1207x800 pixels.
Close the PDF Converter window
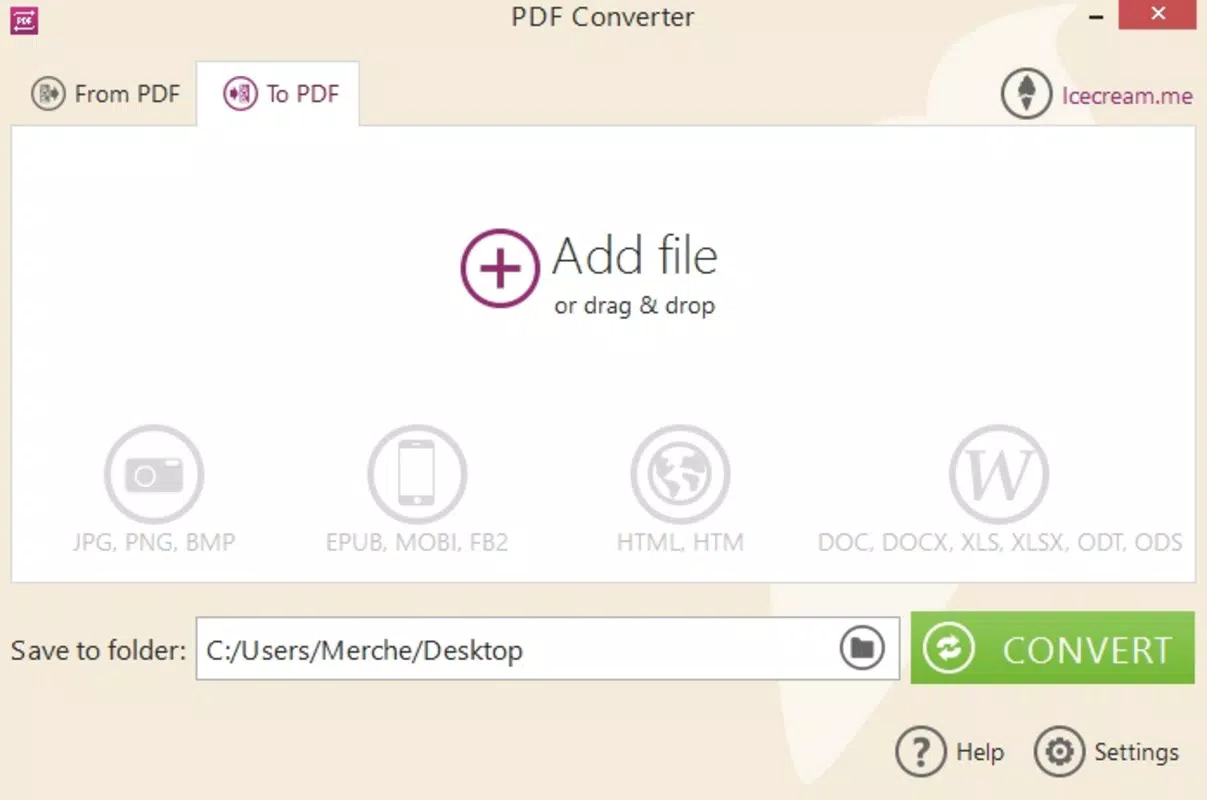[1158, 14]
